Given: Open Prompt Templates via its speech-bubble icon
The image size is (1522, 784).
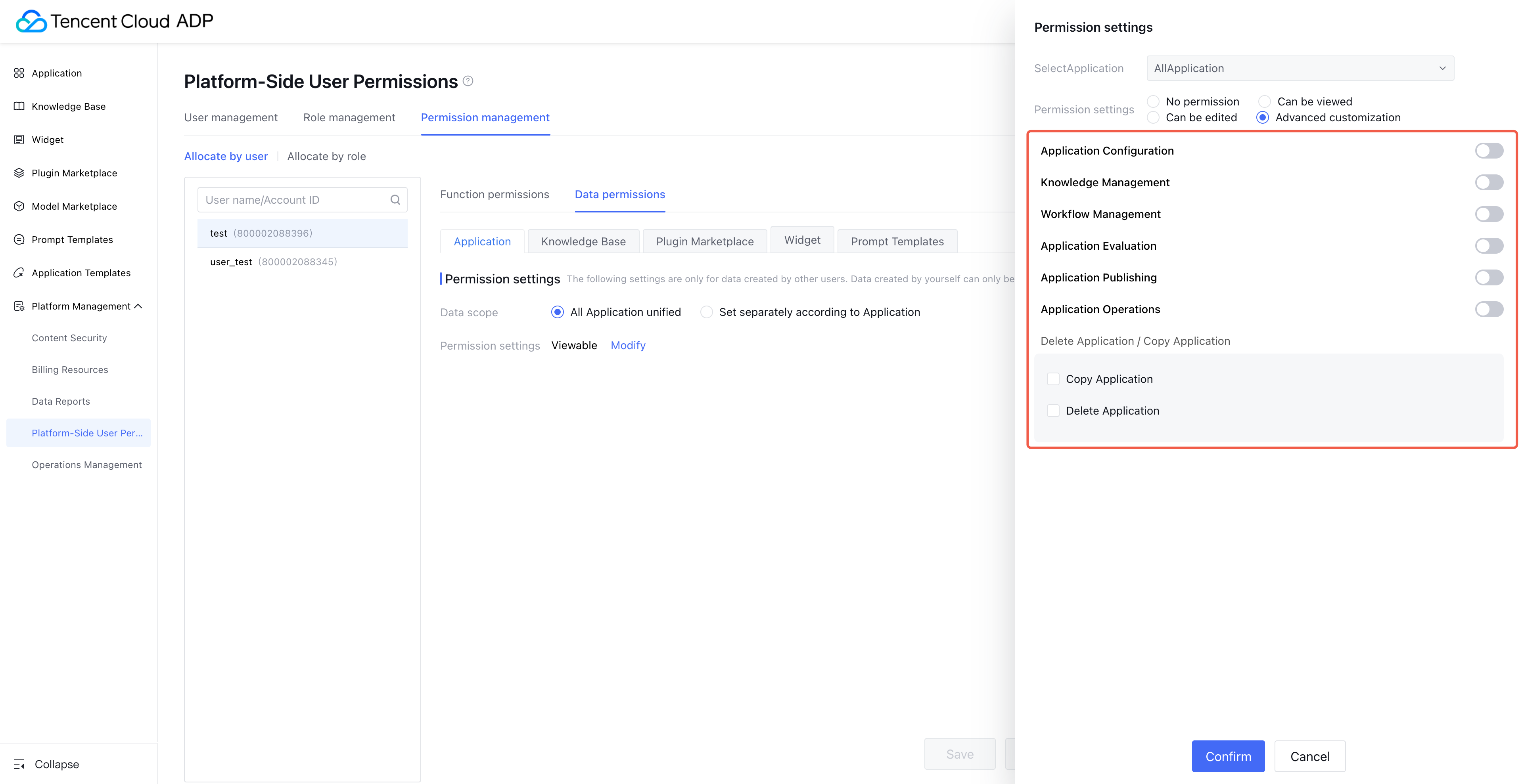Looking at the screenshot, I should [18, 239].
